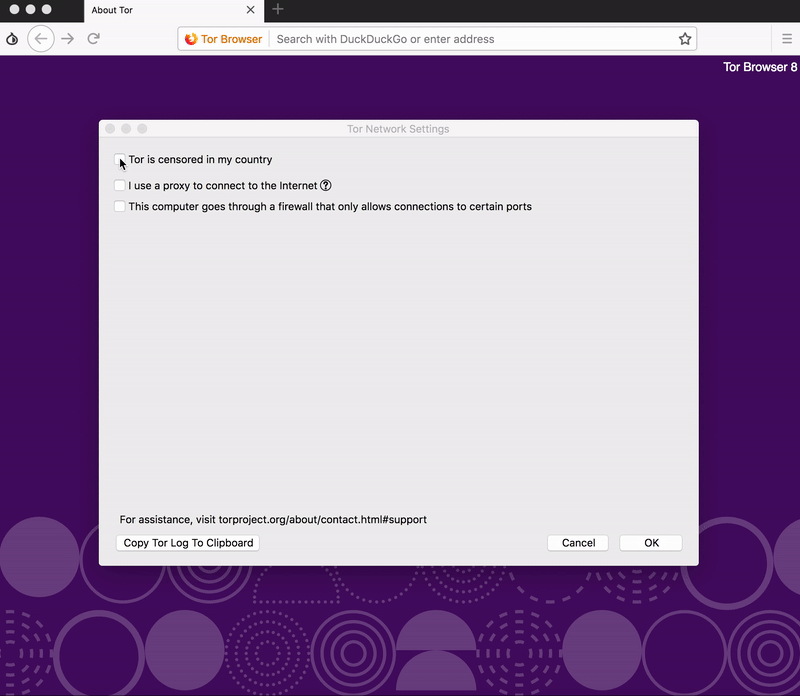Cancel the Tor Network Settings dialog
Screen dimensions: 800x696
point(578,542)
